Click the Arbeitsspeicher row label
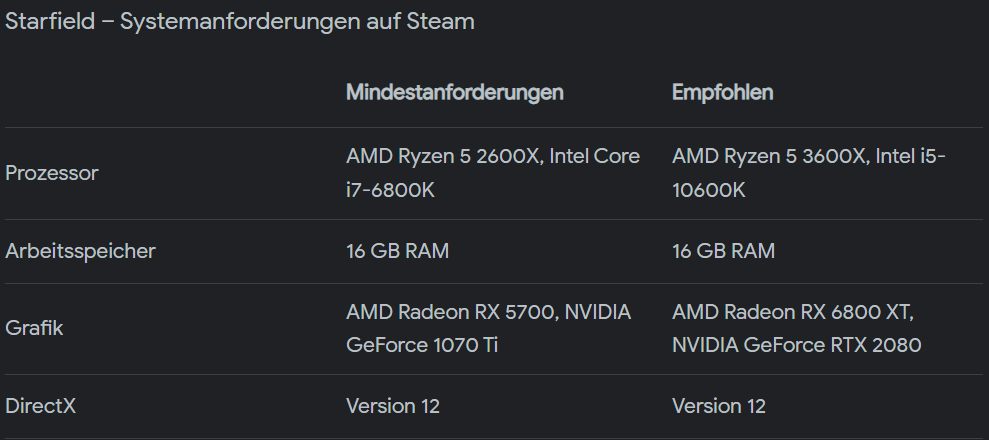This screenshot has width=989, height=440. (x=80, y=252)
